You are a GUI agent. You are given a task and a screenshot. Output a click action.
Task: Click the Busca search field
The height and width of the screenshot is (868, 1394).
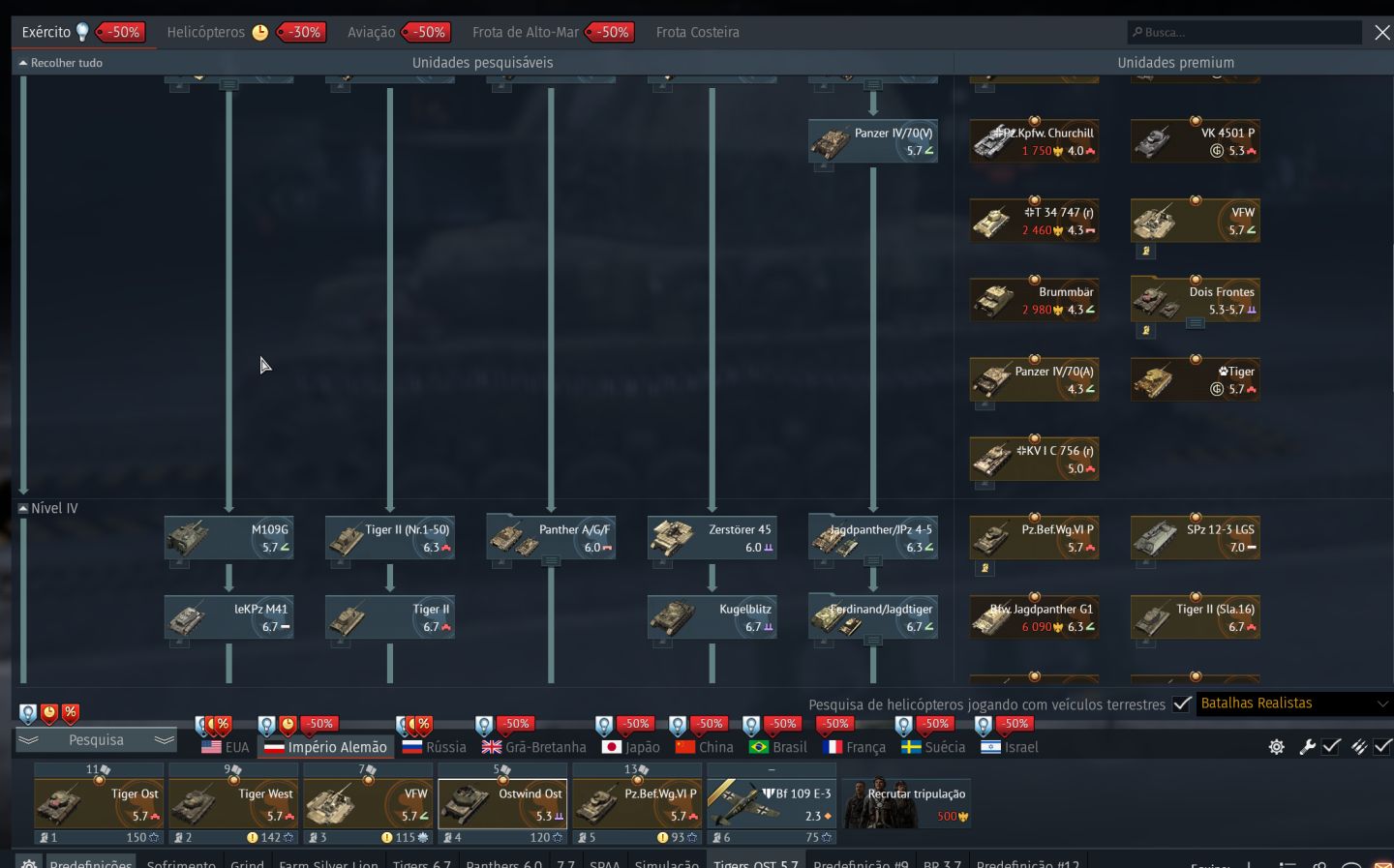(1245, 32)
